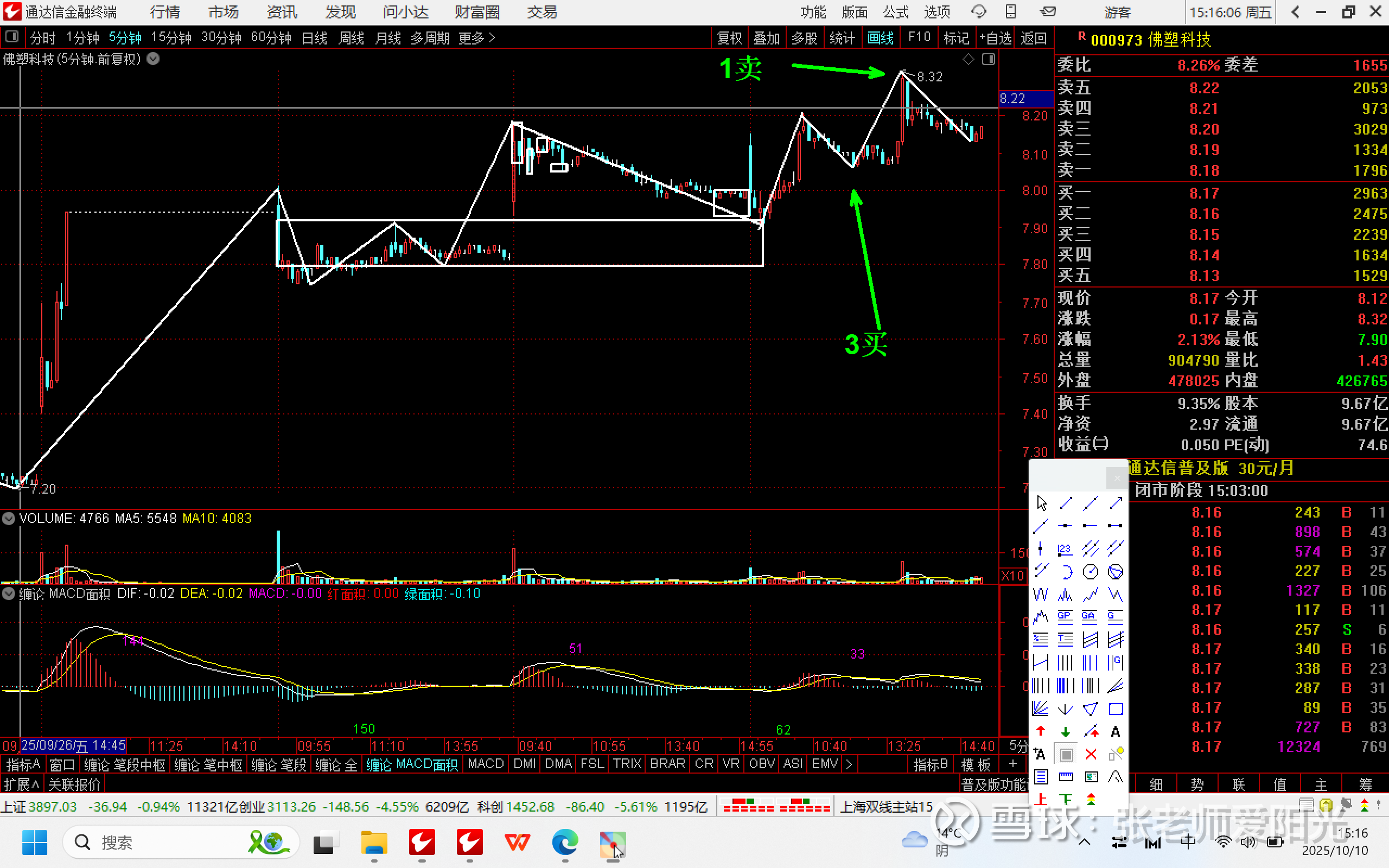This screenshot has width=1389, height=868.
Task: Pick the green down arrow marker tool
Action: pos(1065,731)
